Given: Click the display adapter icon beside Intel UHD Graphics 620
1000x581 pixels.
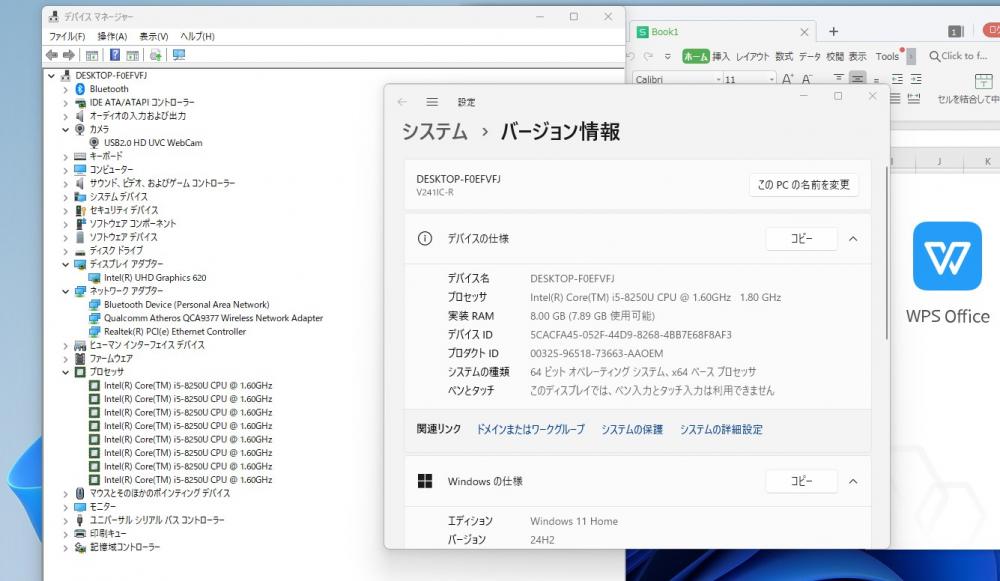Looking at the screenshot, I should [x=94, y=278].
